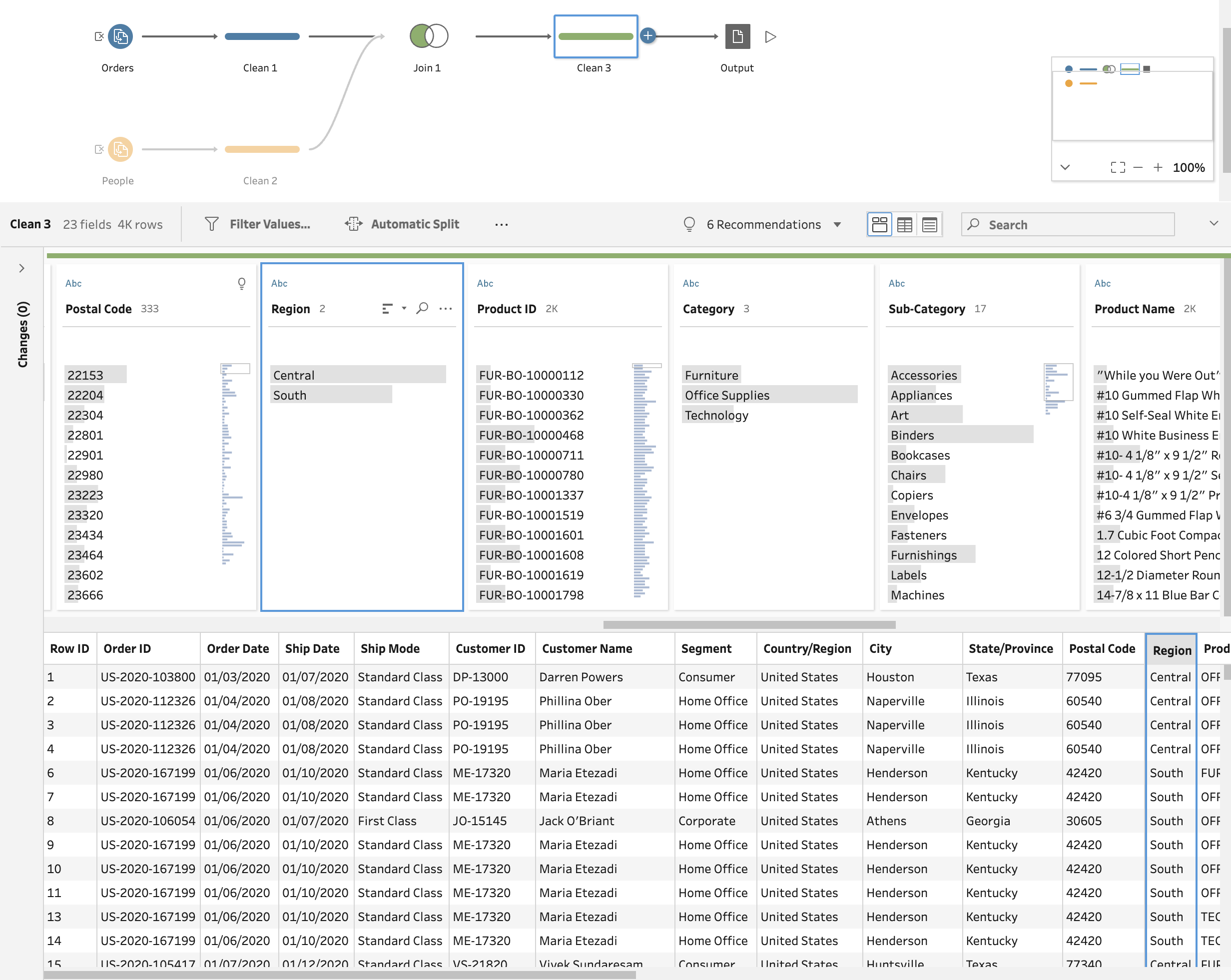This screenshot has width=1231, height=980.
Task: Click the profile pane horizontal scrollbar
Action: click(x=749, y=624)
